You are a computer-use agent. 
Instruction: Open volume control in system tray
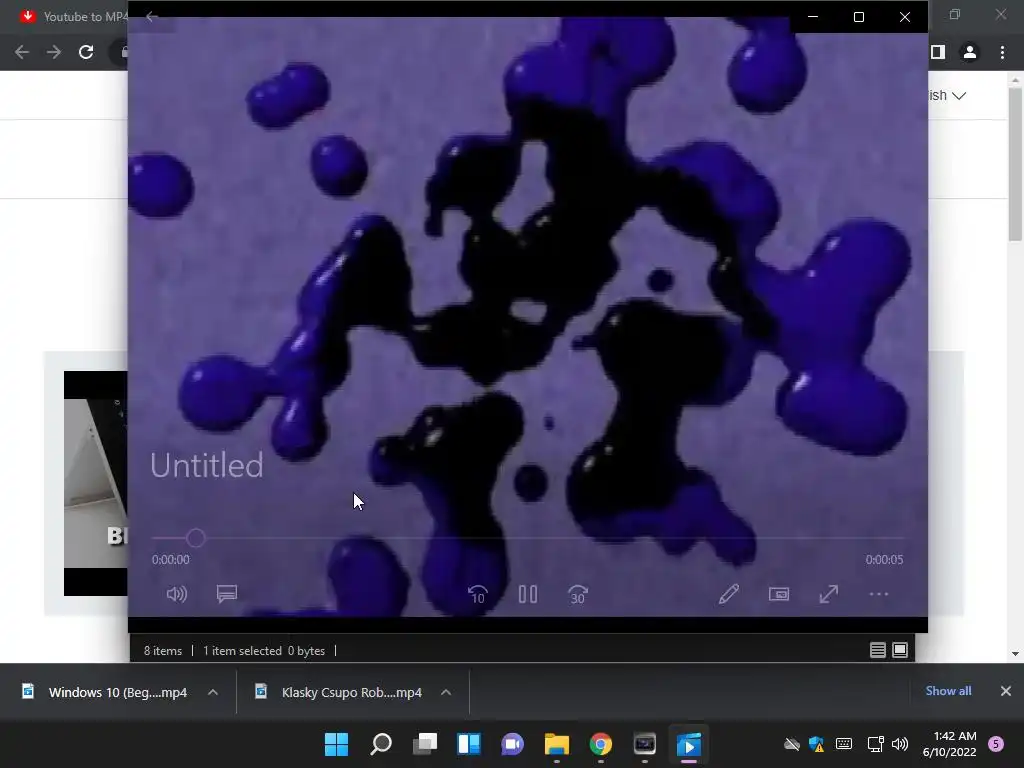coord(900,744)
